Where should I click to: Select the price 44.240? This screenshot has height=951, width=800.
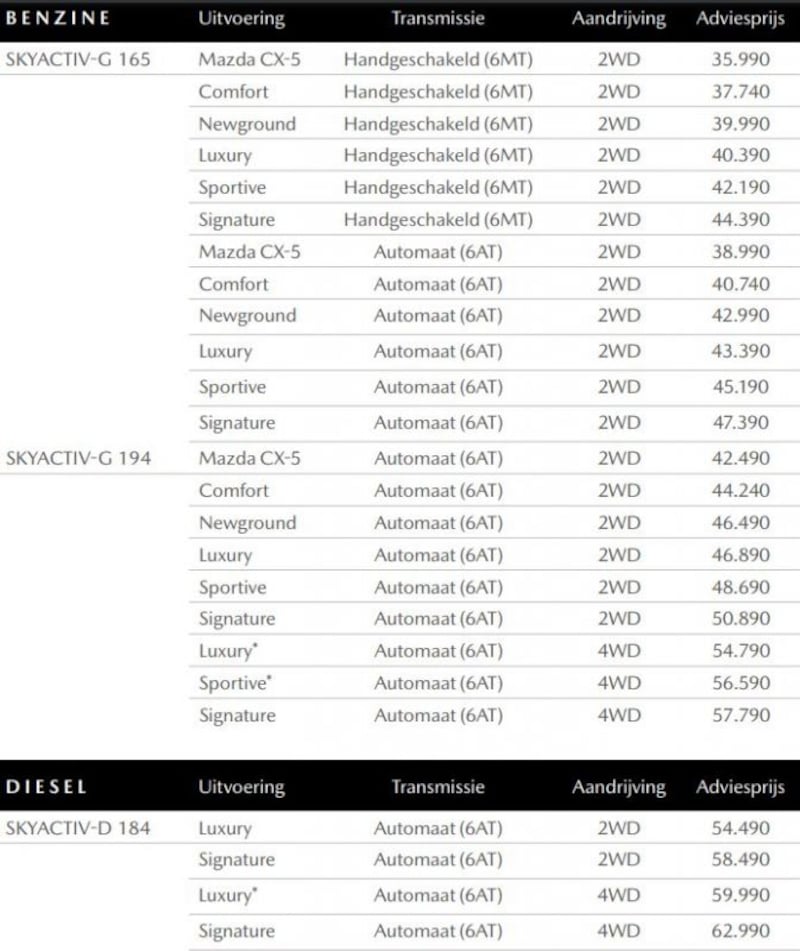[x=741, y=491]
